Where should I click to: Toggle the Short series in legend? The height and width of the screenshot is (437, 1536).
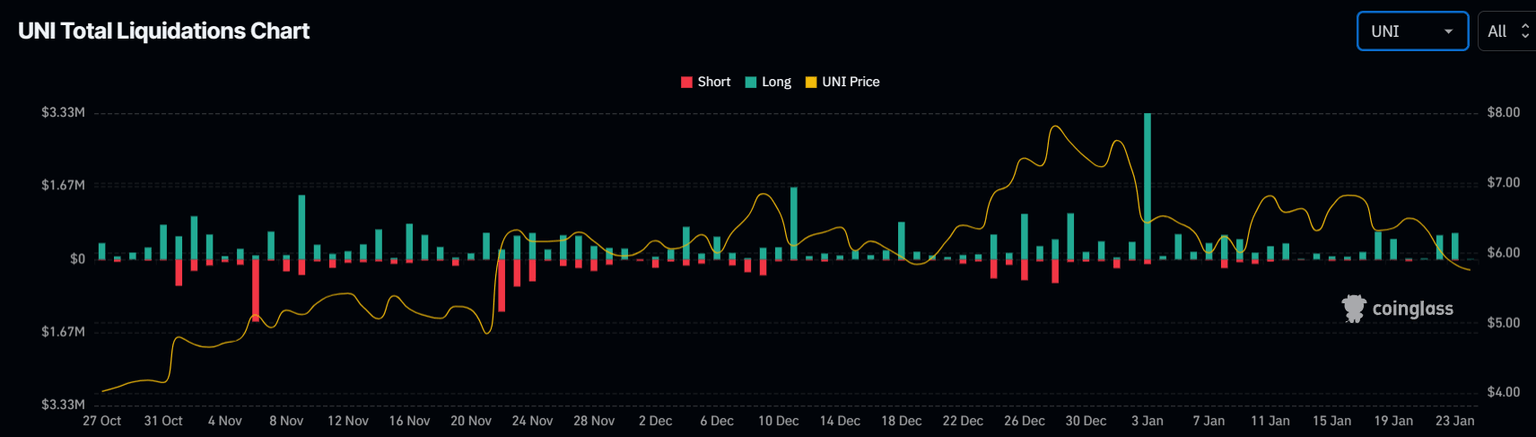(706, 82)
